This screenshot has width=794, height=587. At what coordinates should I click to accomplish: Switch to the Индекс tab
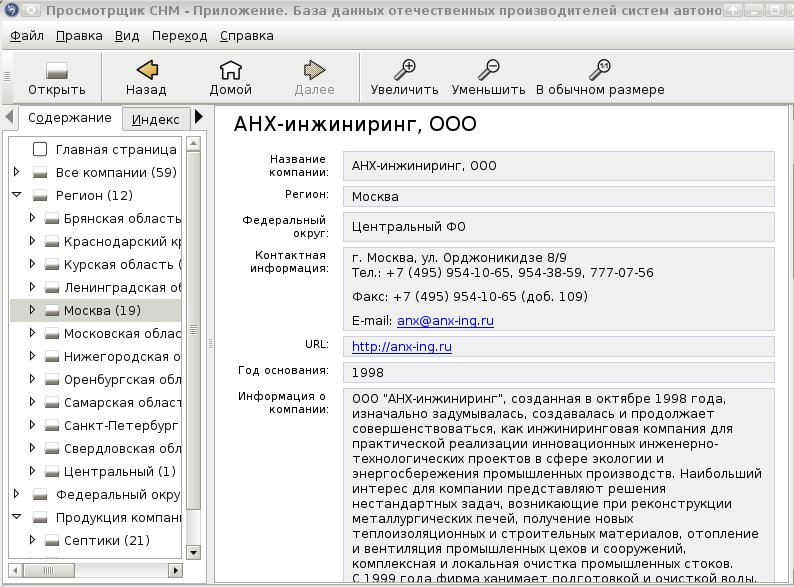155,120
